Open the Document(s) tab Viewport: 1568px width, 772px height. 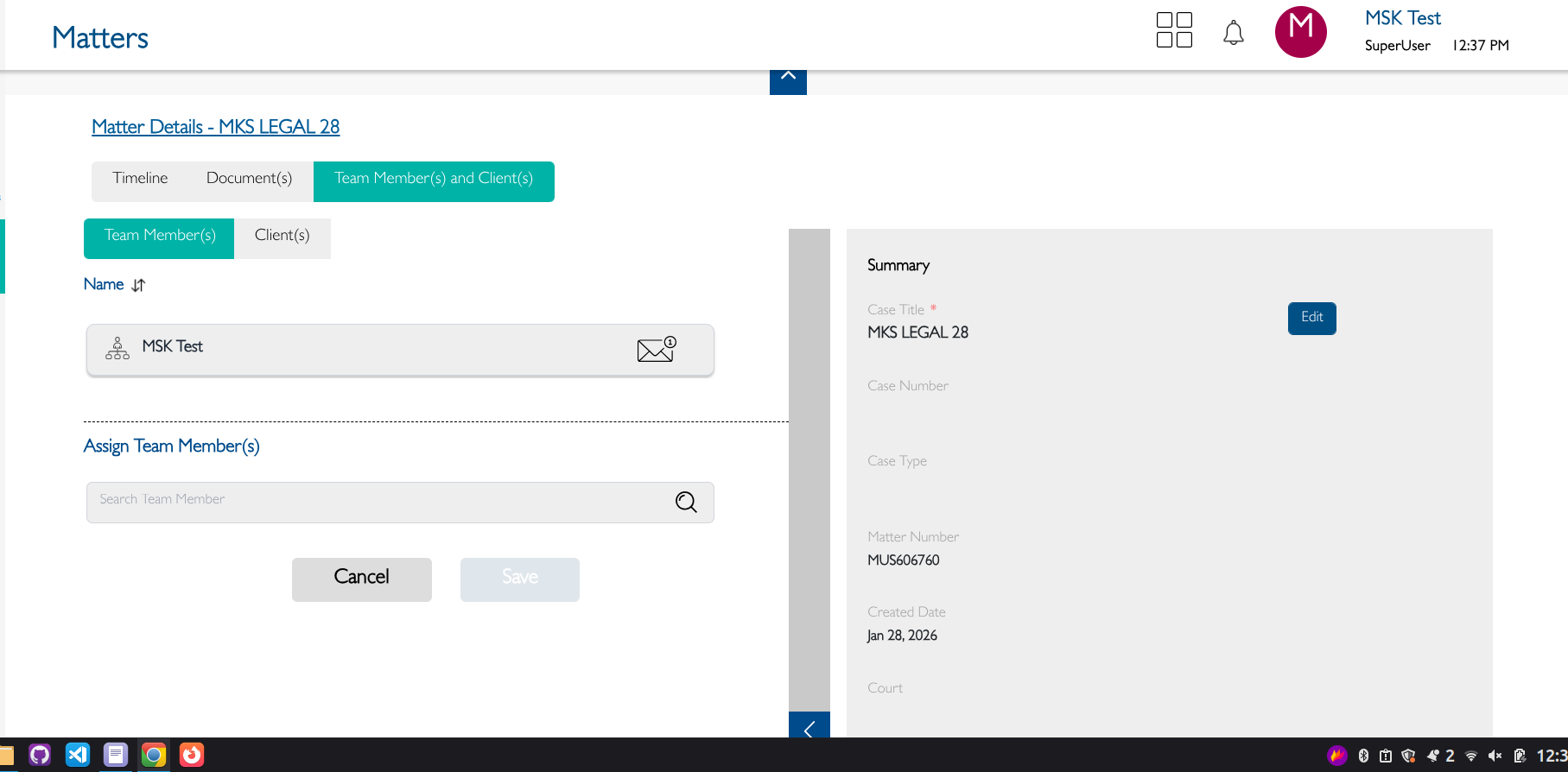tap(249, 179)
